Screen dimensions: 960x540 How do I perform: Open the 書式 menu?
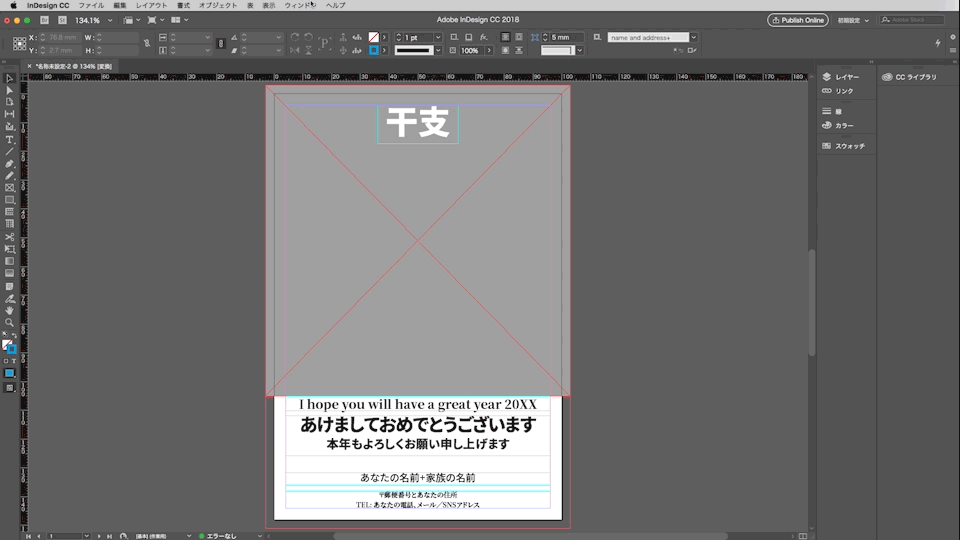point(183,6)
